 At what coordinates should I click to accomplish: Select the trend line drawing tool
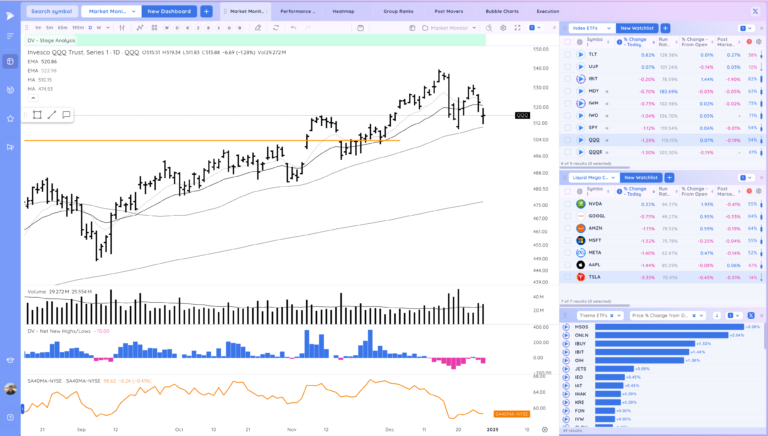coord(51,115)
